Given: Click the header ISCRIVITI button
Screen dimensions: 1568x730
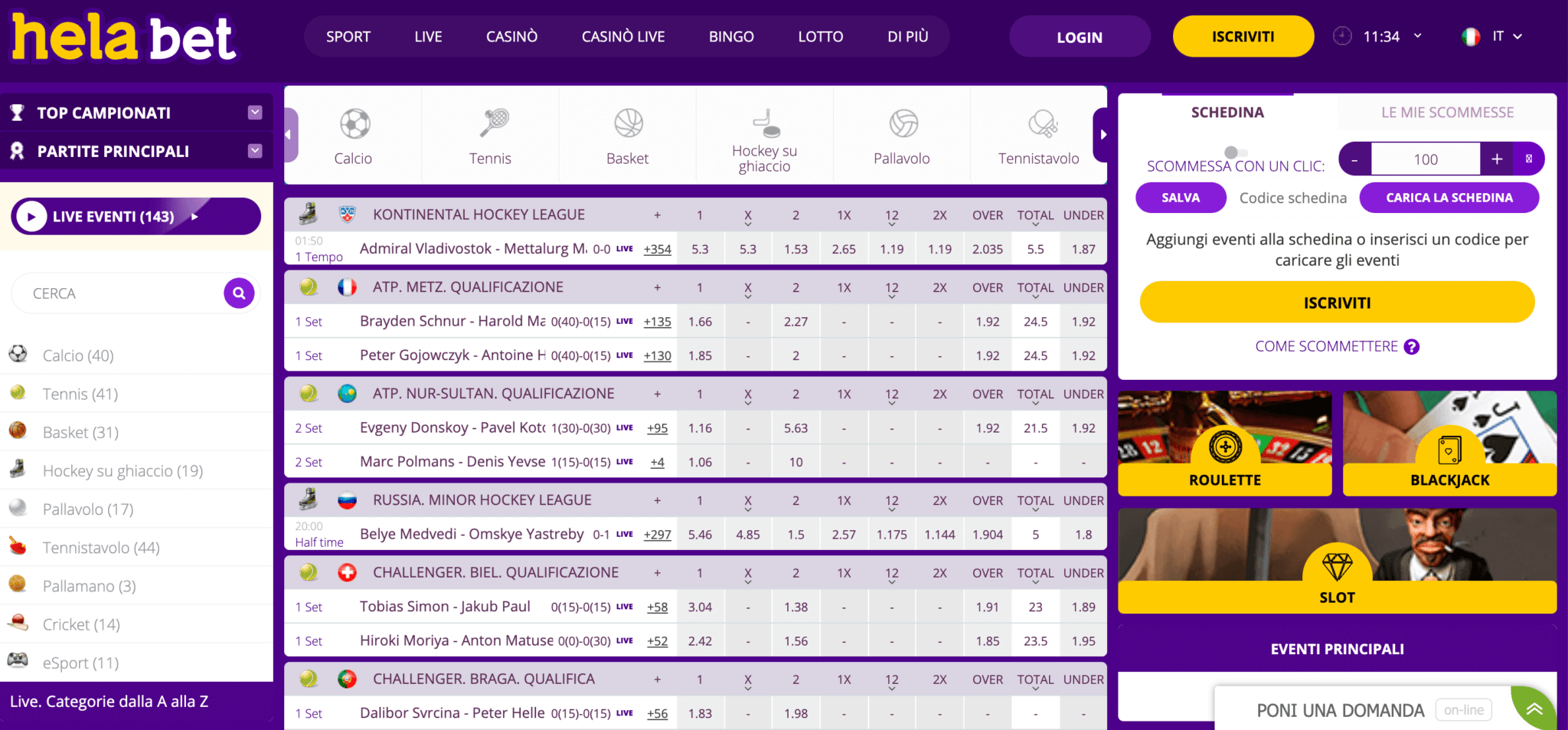Looking at the screenshot, I should (x=1243, y=36).
